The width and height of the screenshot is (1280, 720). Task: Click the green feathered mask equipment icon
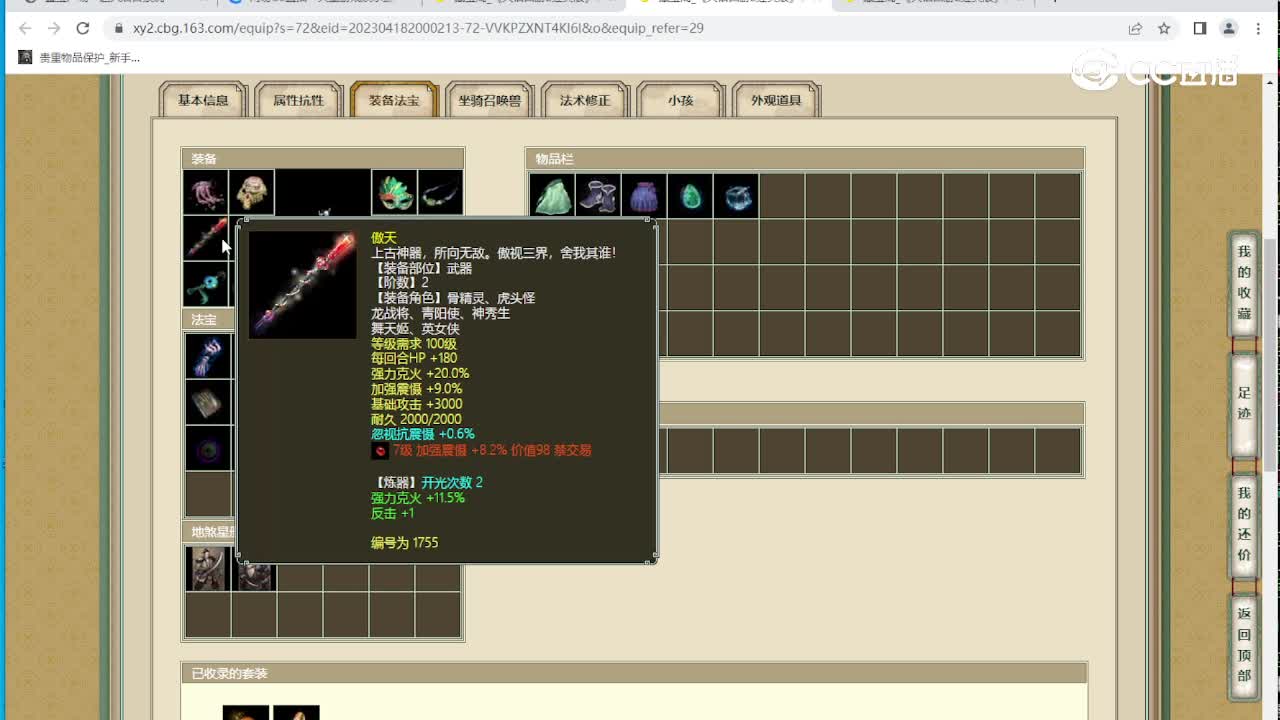click(x=394, y=192)
